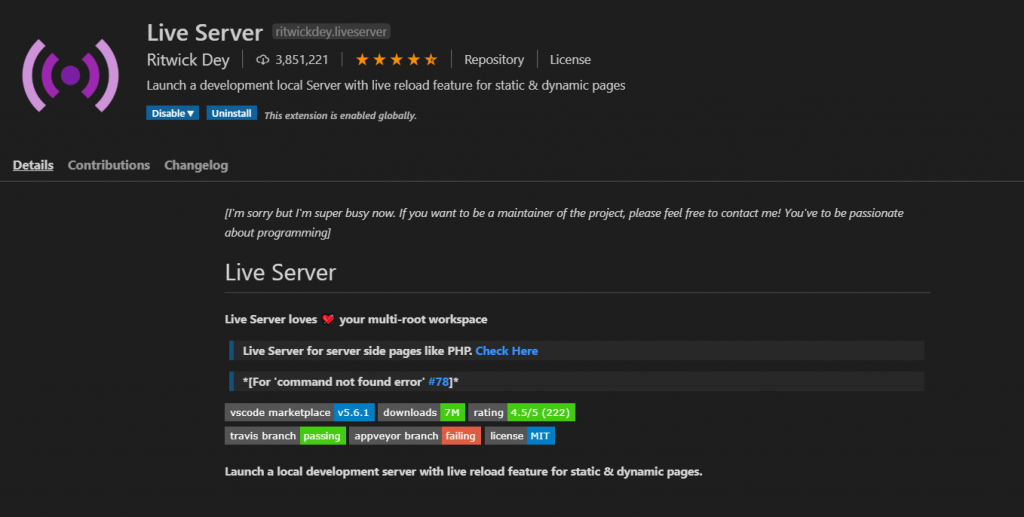Click the five-star rating icons
The width and height of the screenshot is (1024, 517).
click(x=396, y=60)
